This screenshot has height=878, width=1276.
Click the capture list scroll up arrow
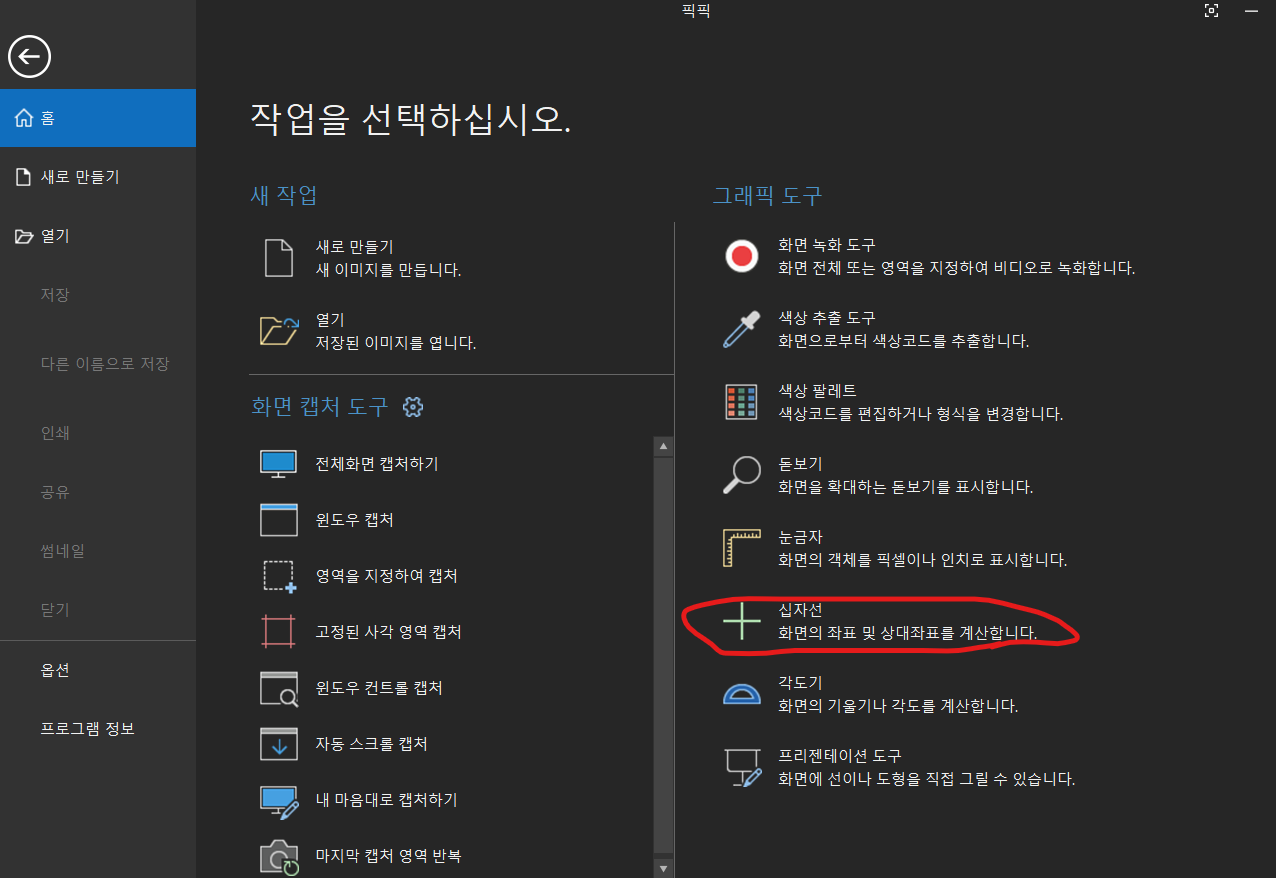(x=663, y=447)
